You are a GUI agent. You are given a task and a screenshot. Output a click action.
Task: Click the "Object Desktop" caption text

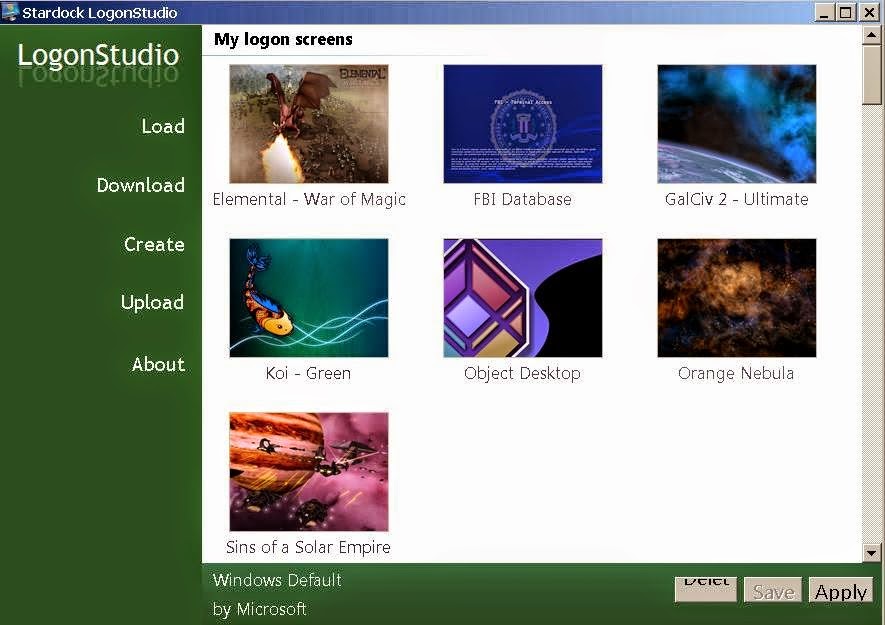(522, 373)
